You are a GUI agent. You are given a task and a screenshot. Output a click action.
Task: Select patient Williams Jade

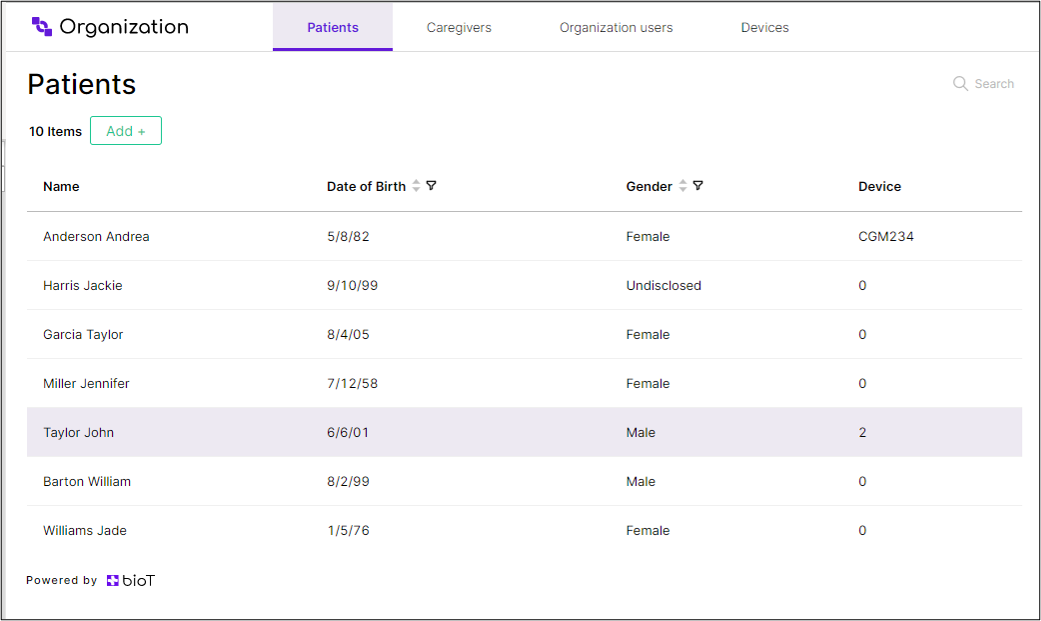[x=85, y=531]
